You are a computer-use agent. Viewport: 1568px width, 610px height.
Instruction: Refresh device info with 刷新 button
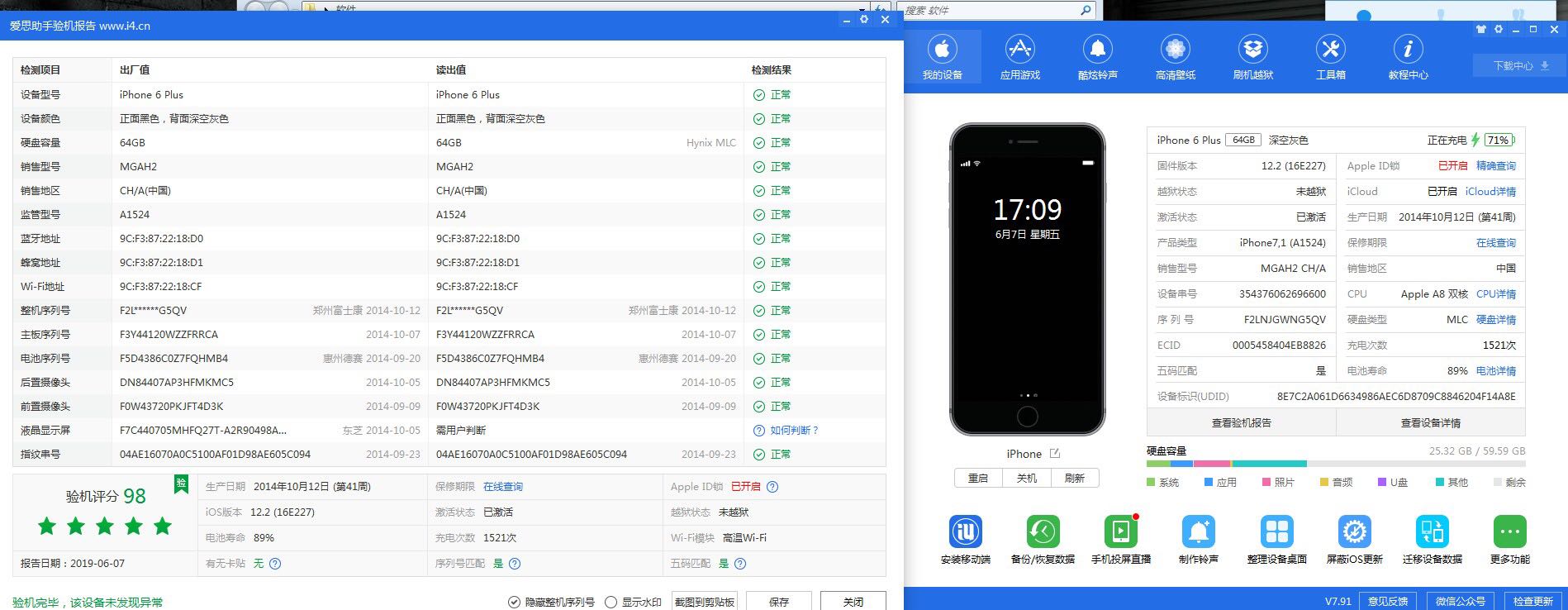(x=1075, y=478)
